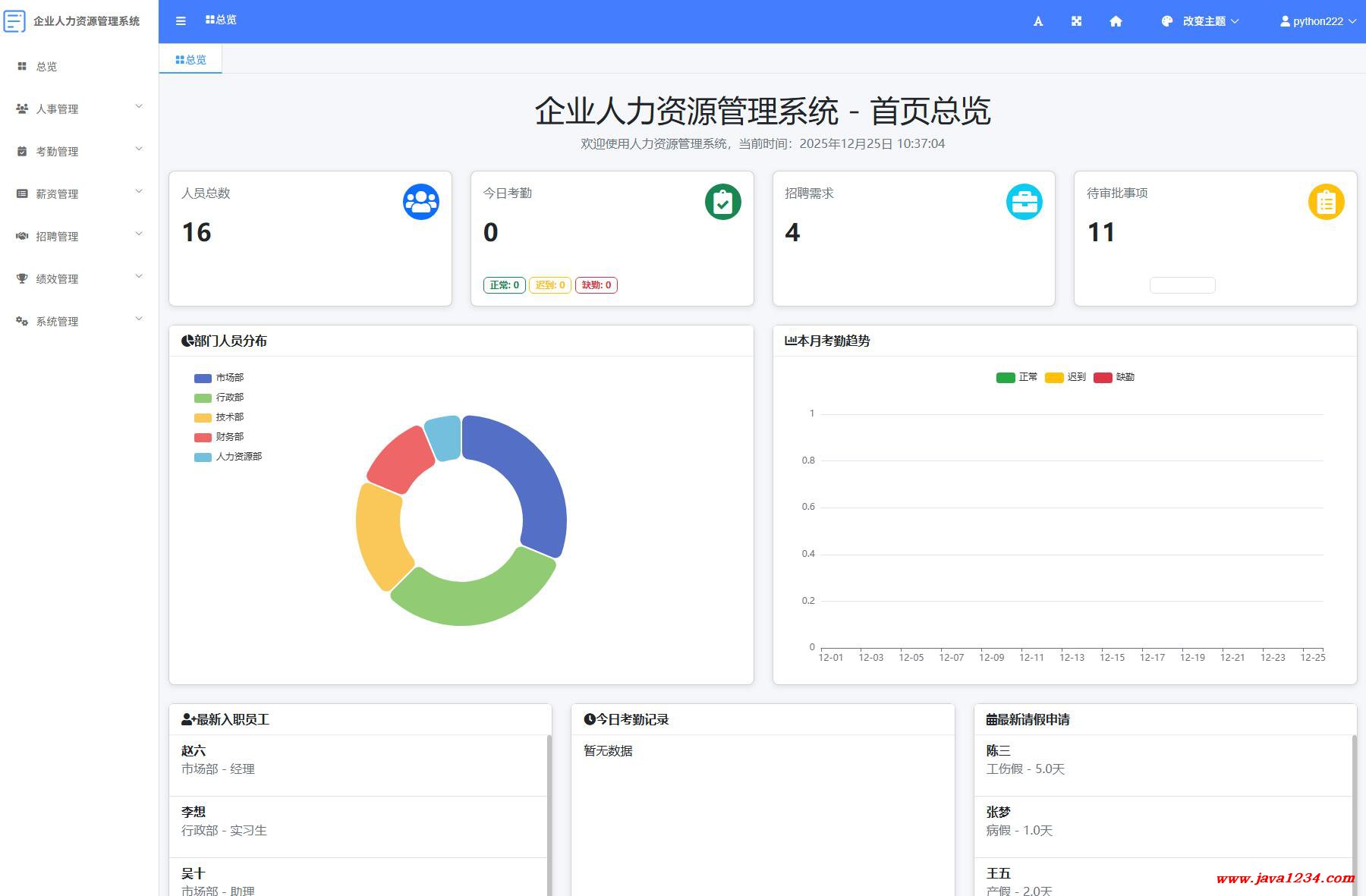Click the font size A icon
The image size is (1366, 896).
(x=1038, y=21)
